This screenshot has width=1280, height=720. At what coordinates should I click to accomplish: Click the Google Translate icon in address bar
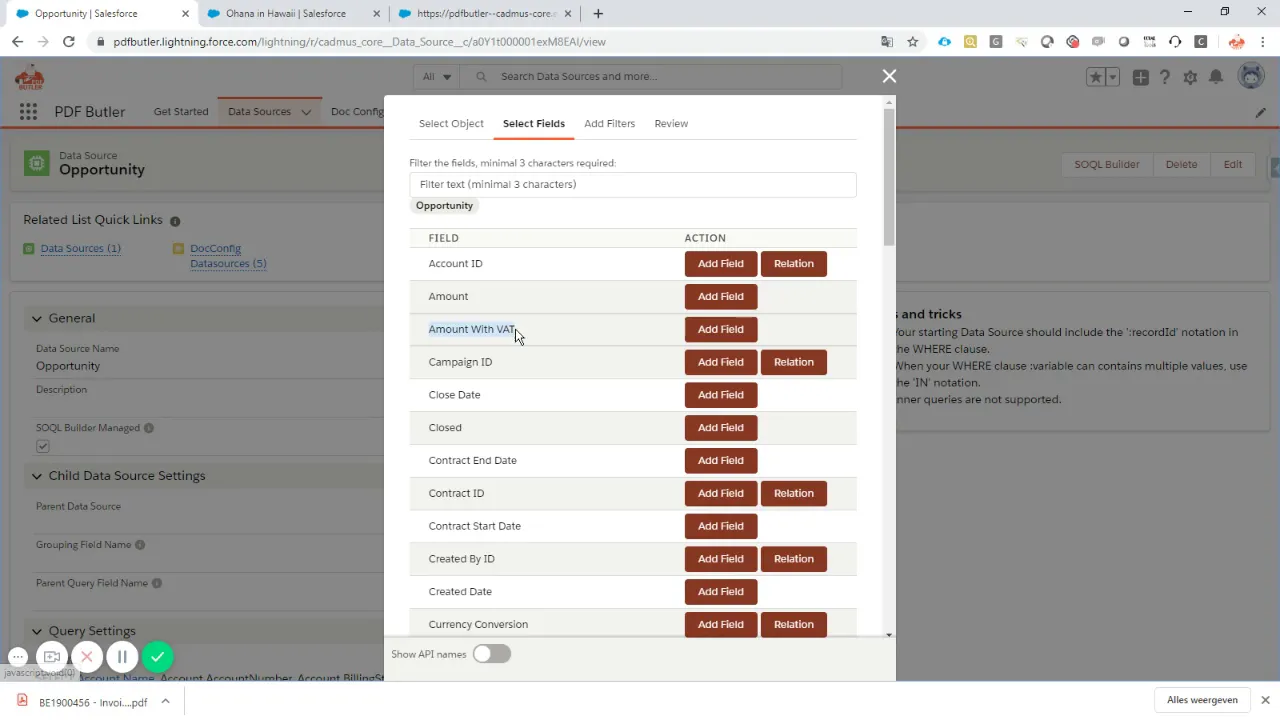887,42
